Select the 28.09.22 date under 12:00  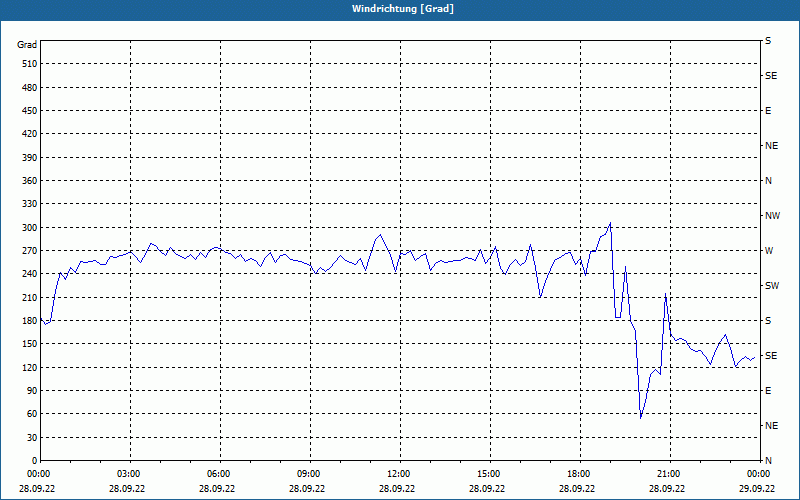click(x=397, y=489)
